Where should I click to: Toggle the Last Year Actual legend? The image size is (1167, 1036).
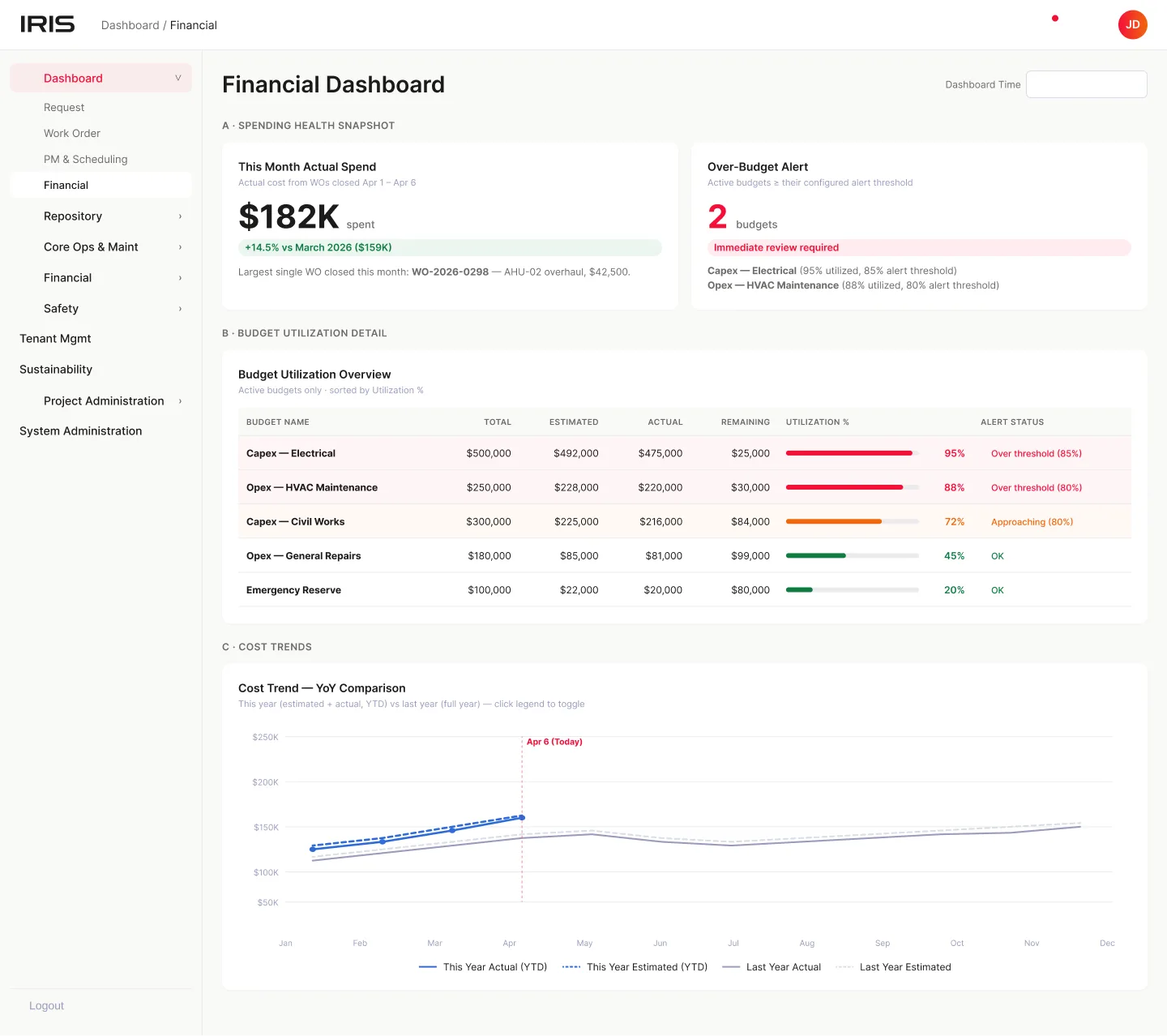pos(772,966)
